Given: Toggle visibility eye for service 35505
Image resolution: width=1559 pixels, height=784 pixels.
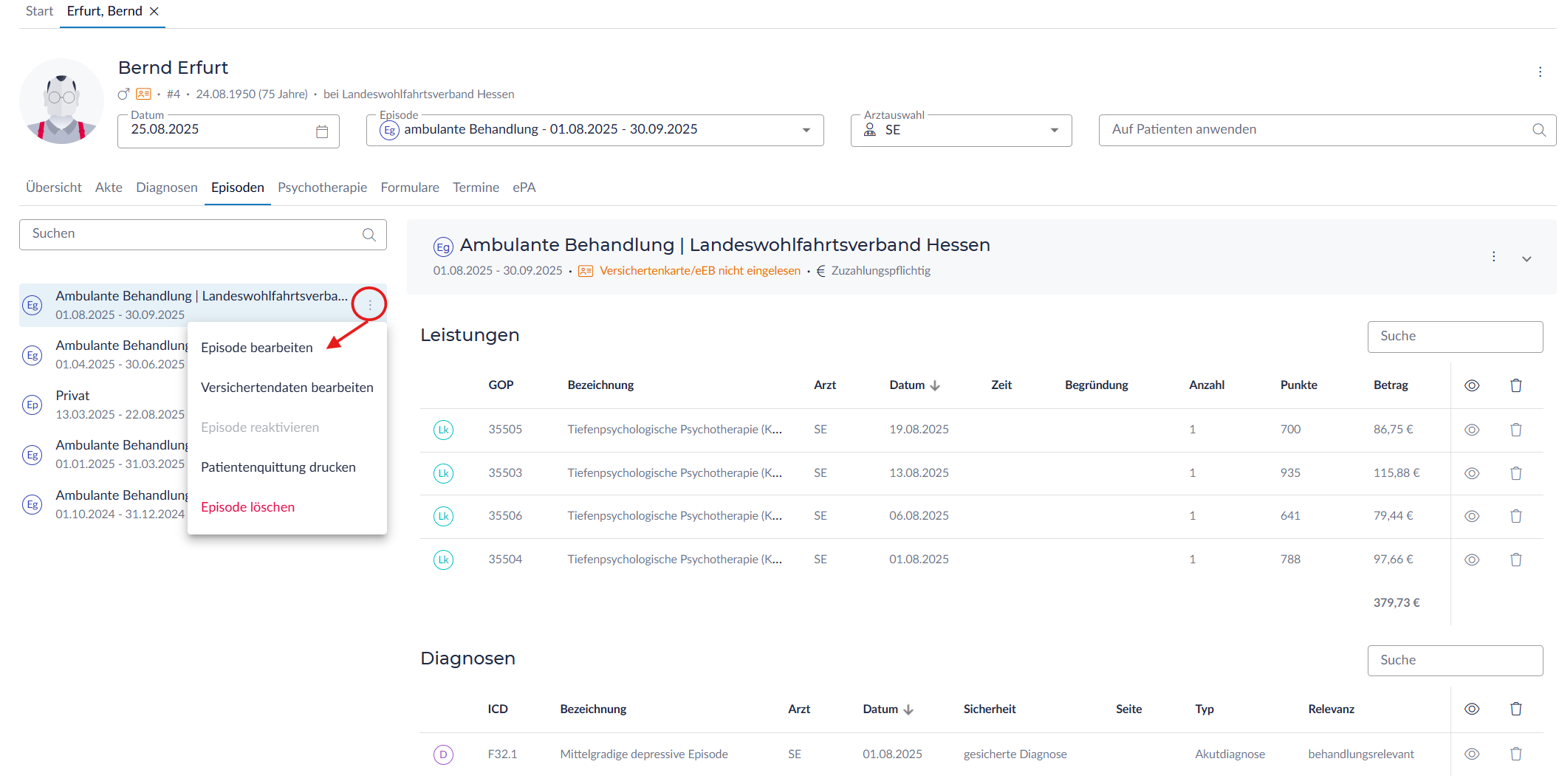Looking at the screenshot, I should (x=1471, y=430).
